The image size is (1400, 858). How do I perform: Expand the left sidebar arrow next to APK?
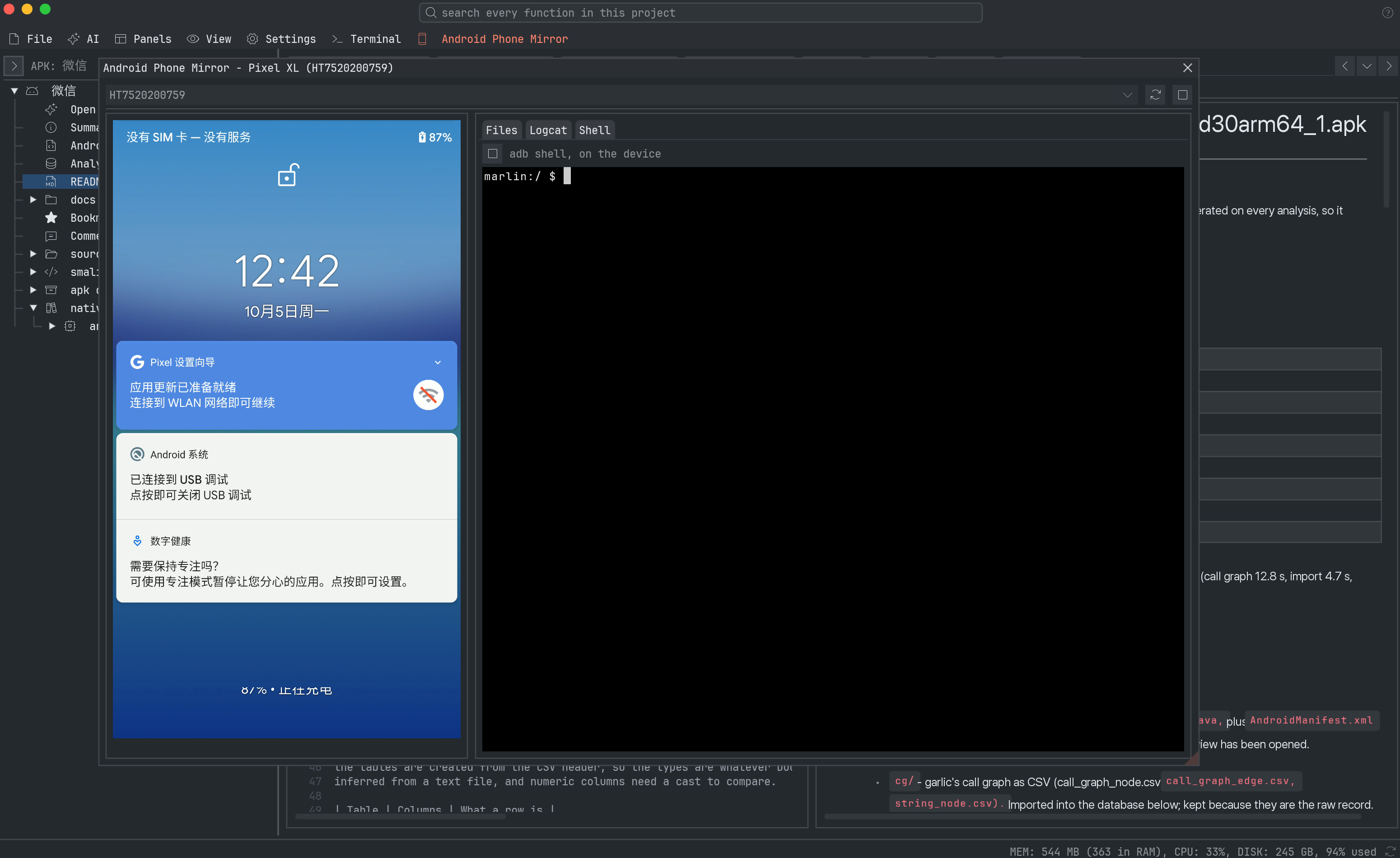[x=14, y=66]
